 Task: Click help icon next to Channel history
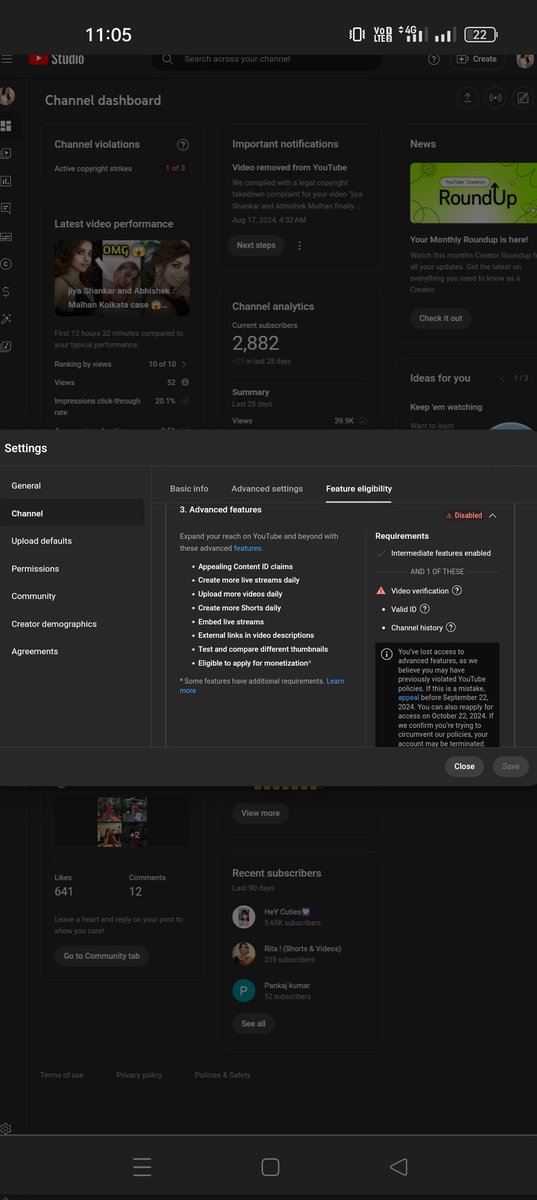pyautogui.click(x=451, y=627)
